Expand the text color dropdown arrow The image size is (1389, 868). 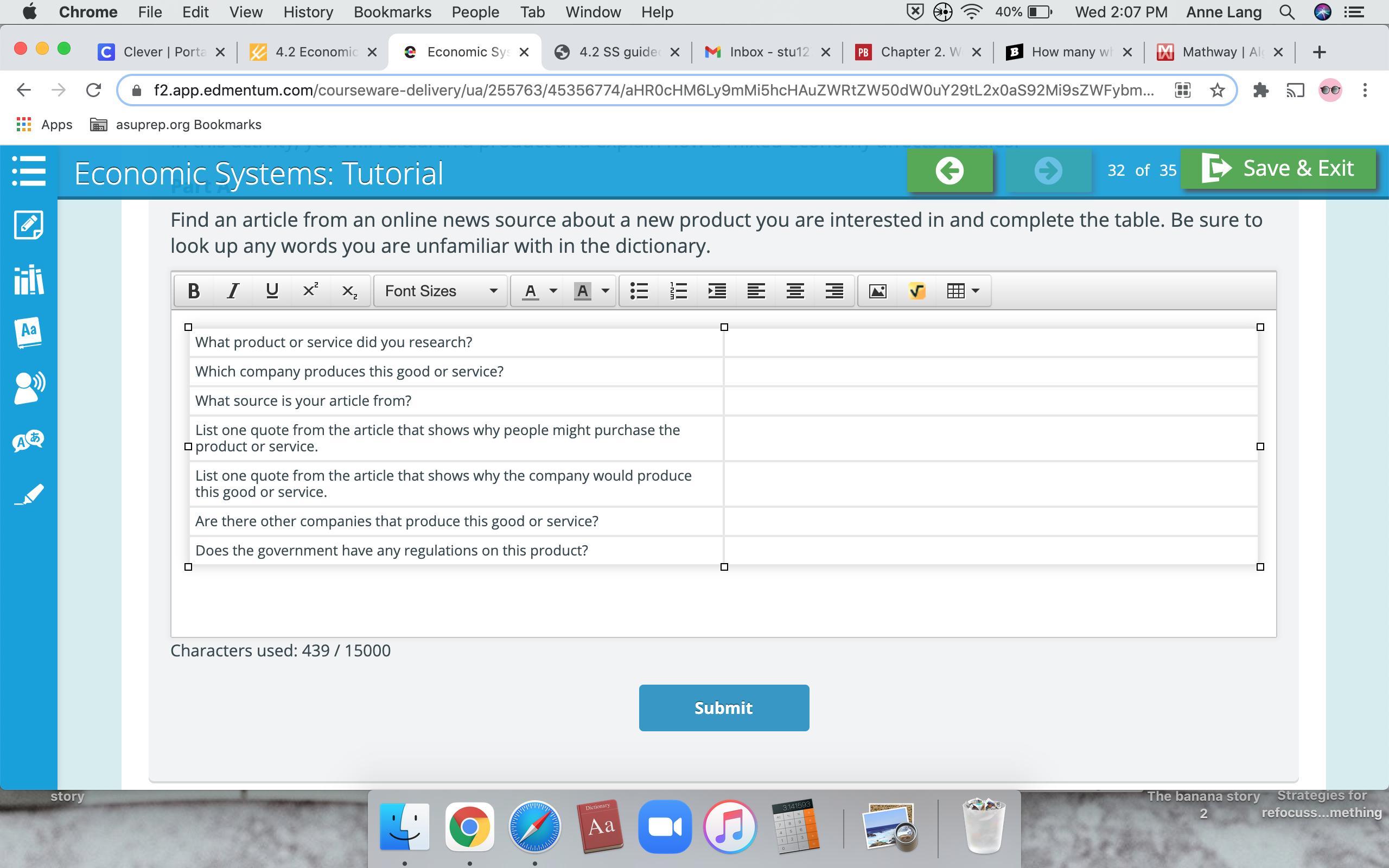[x=553, y=291]
